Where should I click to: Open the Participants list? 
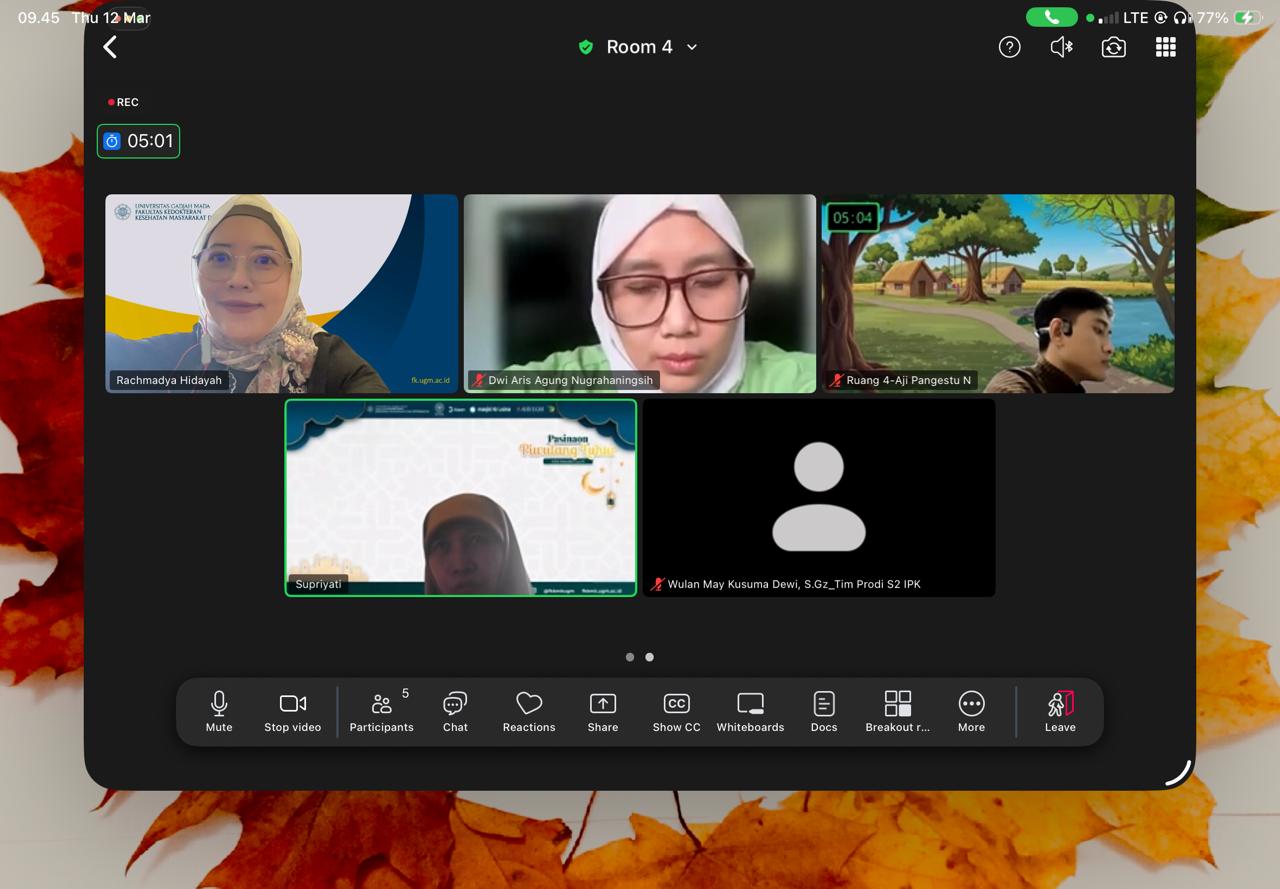[381, 711]
